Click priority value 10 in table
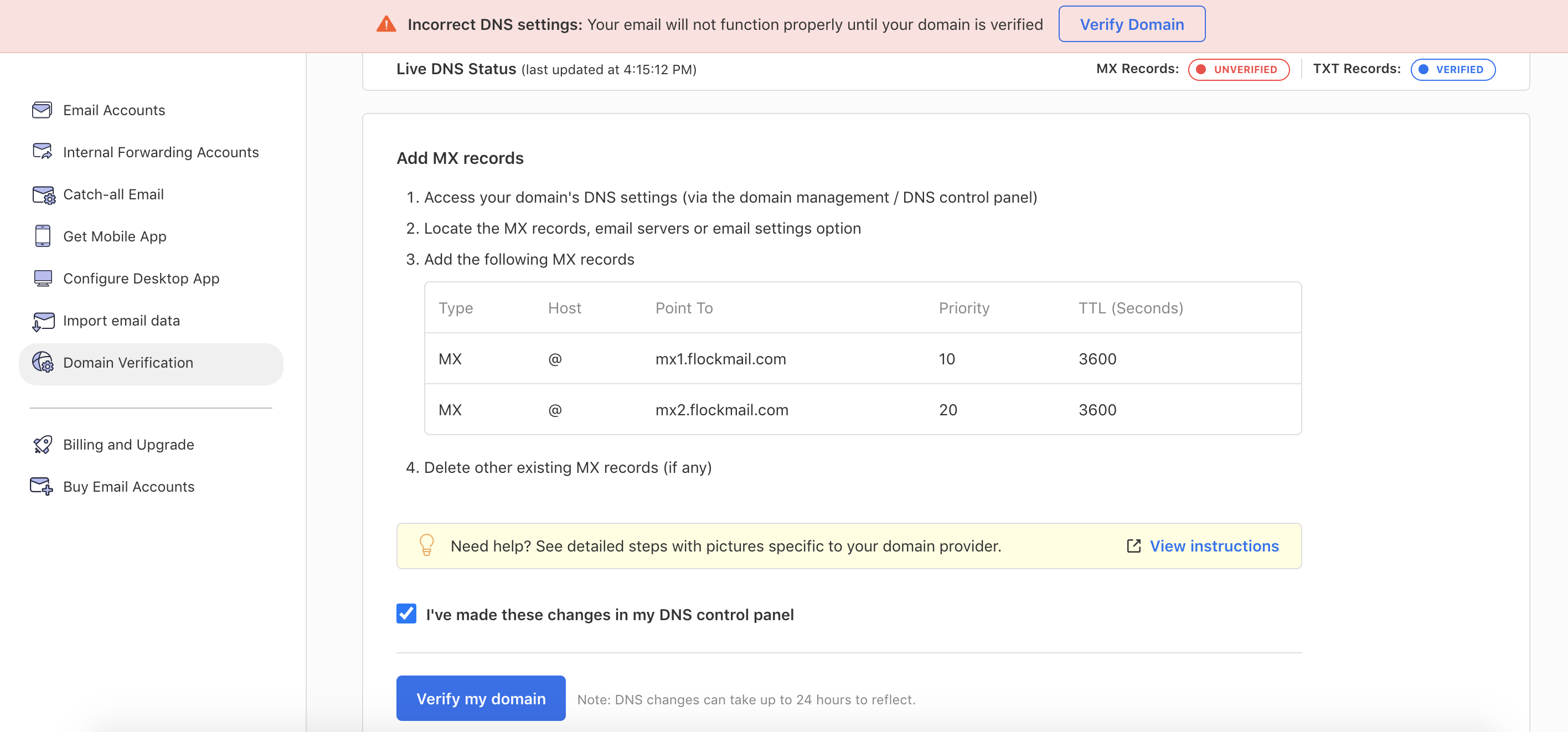Image resolution: width=1568 pixels, height=732 pixels. point(947,359)
